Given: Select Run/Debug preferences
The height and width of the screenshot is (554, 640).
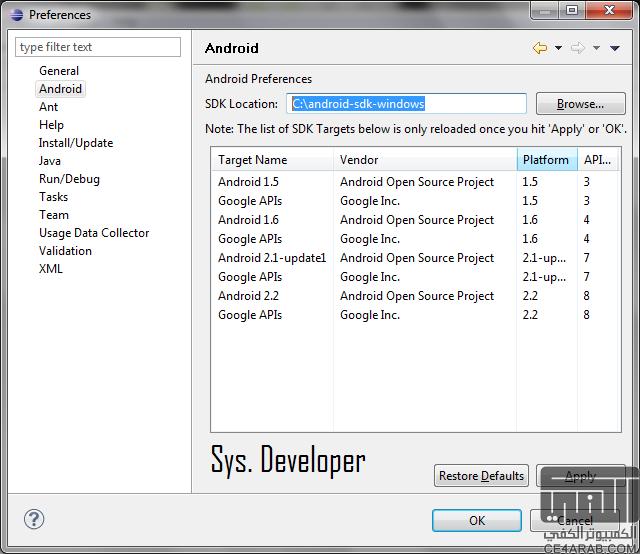Looking at the screenshot, I should point(69,179).
